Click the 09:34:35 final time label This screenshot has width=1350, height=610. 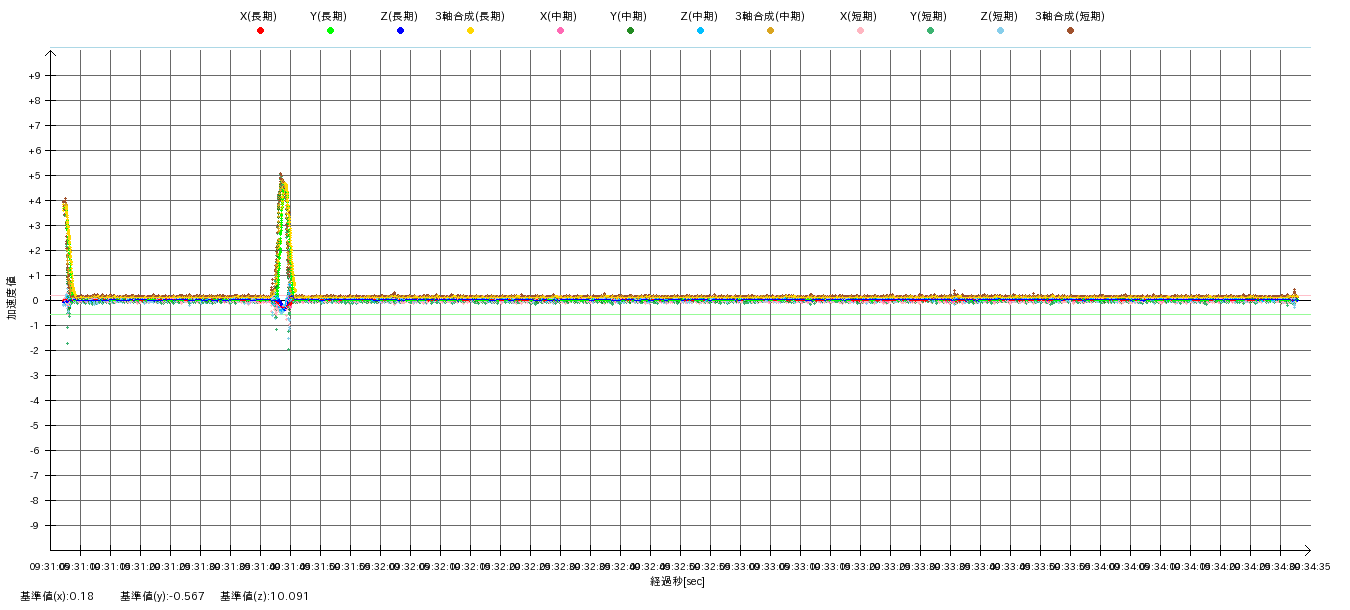pyautogui.click(x=1310, y=566)
